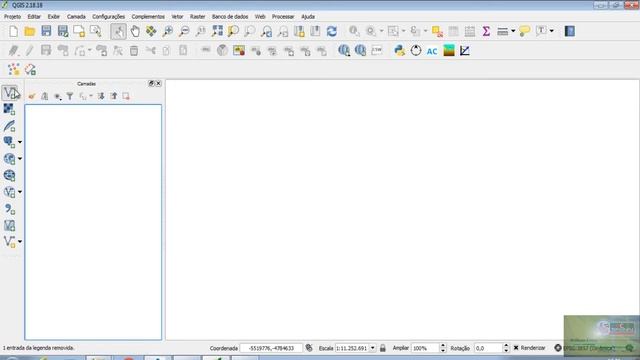Click the AC plugin icon
Image resolution: width=640 pixels, height=360 pixels.
tap(432, 51)
